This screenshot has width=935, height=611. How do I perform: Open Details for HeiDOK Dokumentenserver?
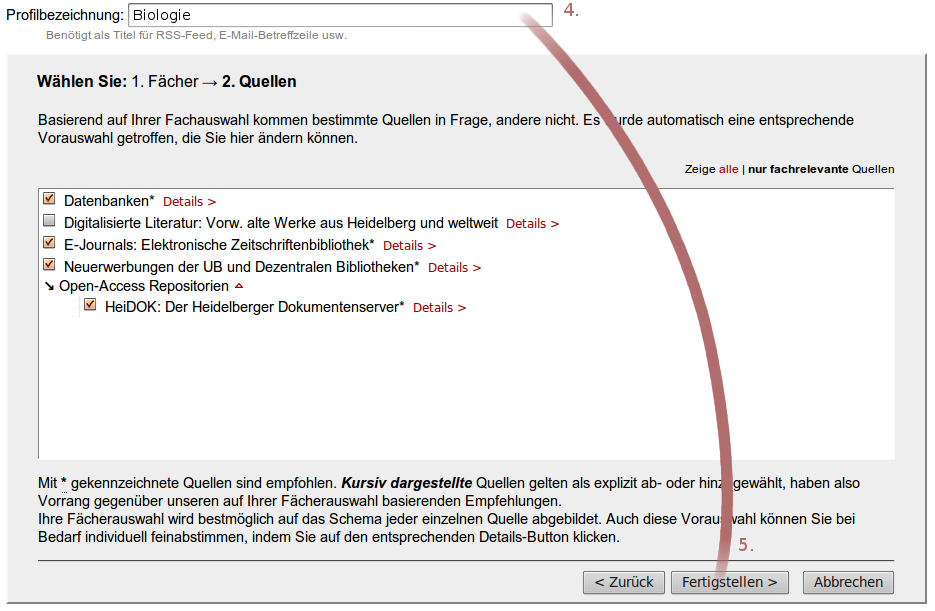439,308
